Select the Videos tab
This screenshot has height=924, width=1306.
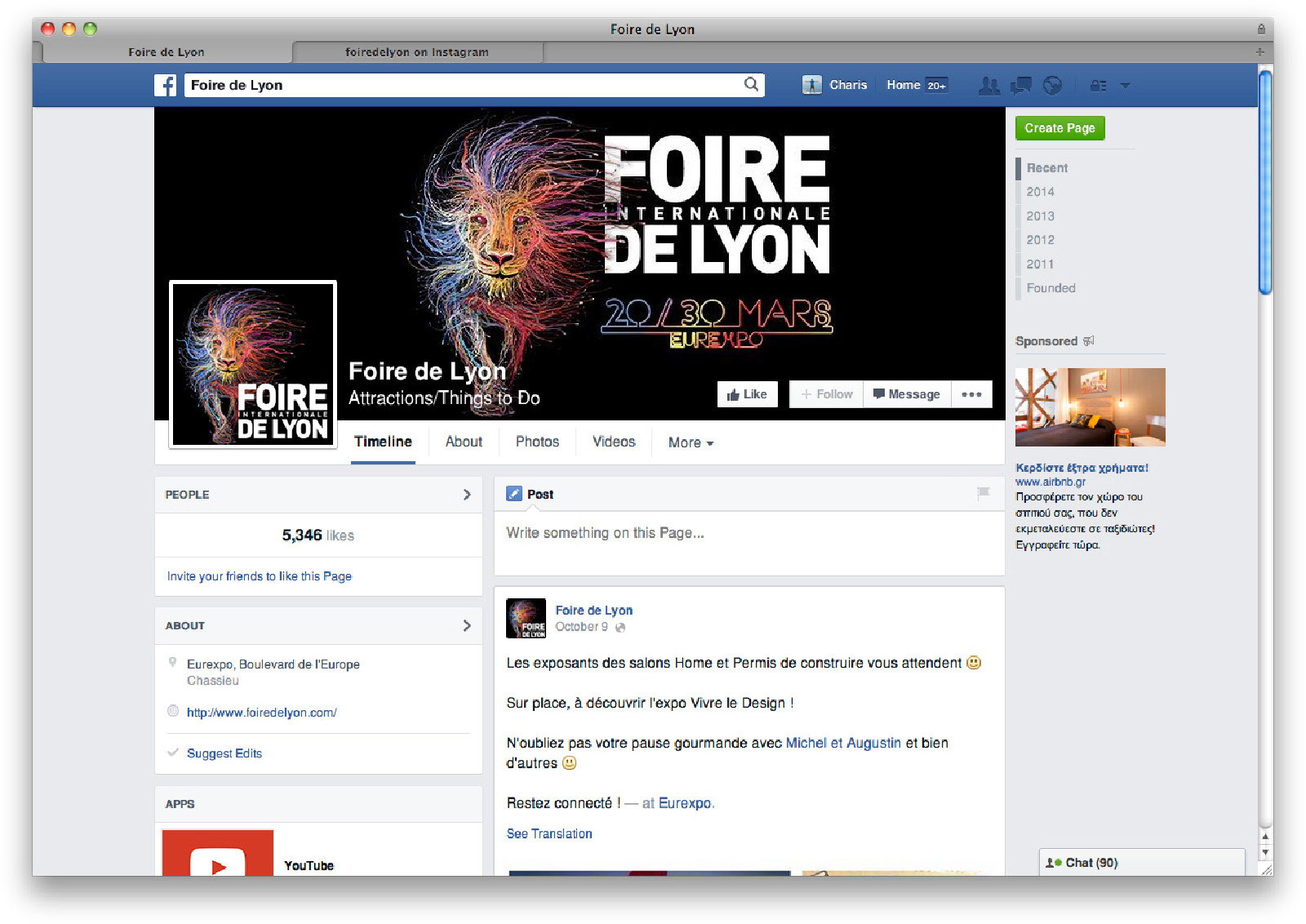coord(614,442)
